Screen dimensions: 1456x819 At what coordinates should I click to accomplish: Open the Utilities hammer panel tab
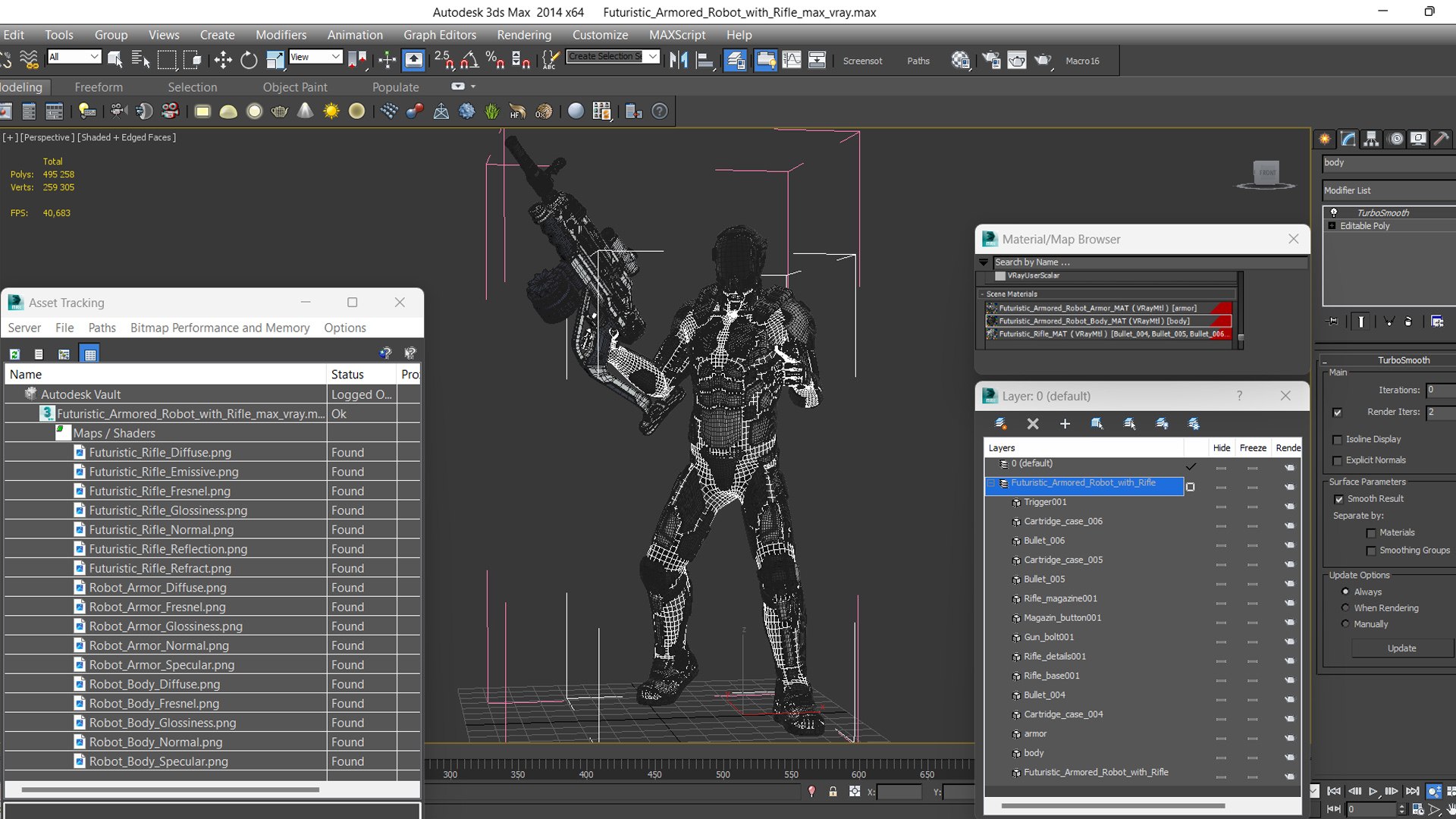tap(1441, 139)
